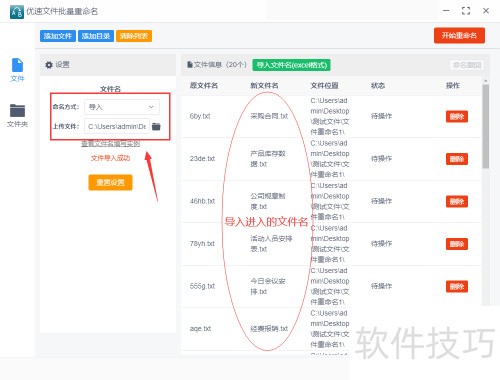The height and width of the screenshot is (380, 500).
Task: Click the settings gear icon beside 设置
Action: click(x=49, y=65)
